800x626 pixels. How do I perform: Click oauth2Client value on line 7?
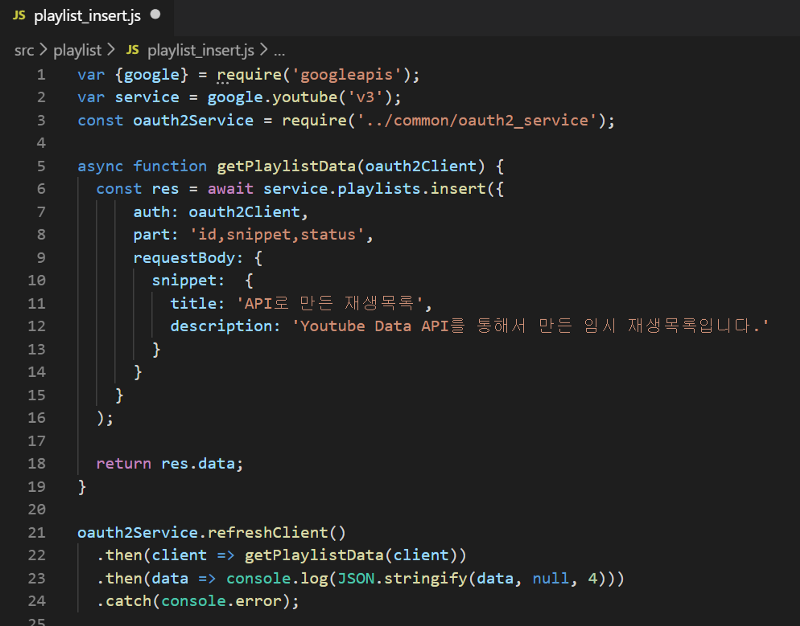tap(244, 212)
